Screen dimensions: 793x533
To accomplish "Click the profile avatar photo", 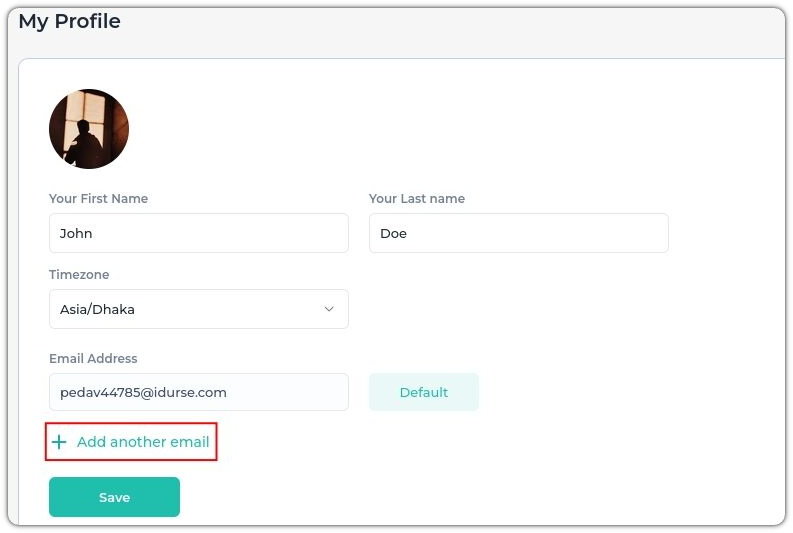I will pos(89,129).
